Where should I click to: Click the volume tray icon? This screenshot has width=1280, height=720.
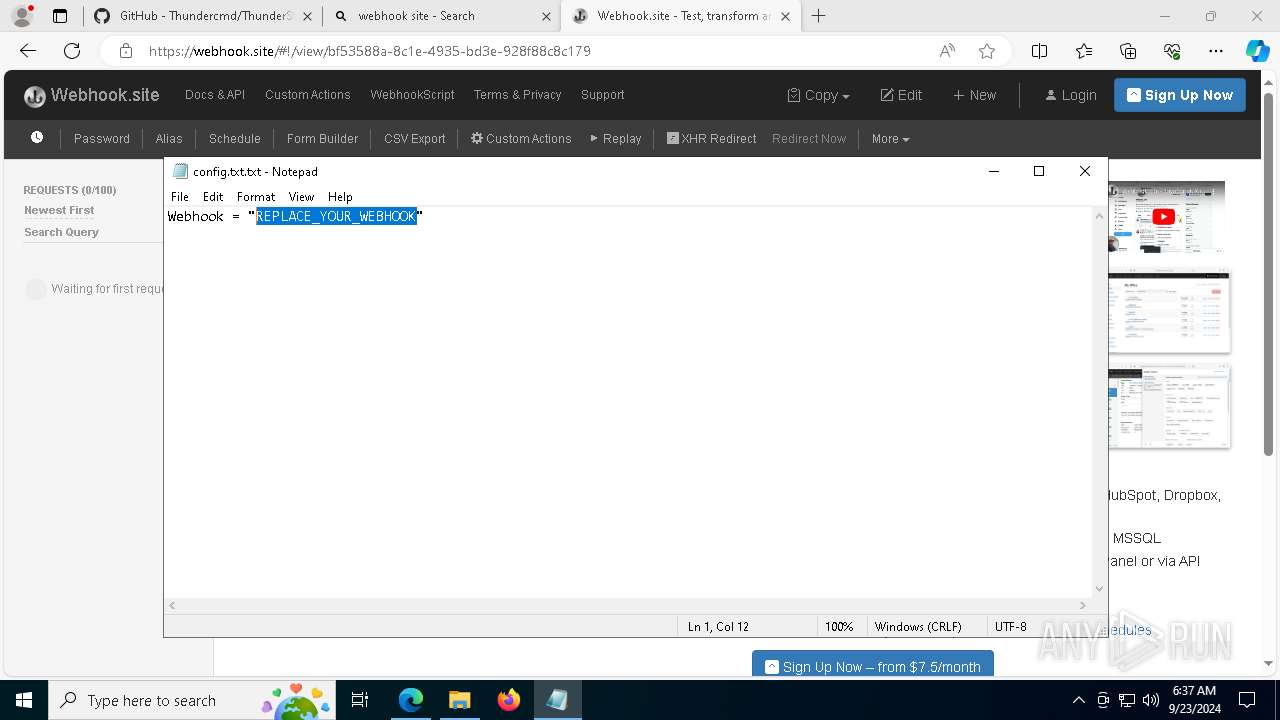(1151, 700)
